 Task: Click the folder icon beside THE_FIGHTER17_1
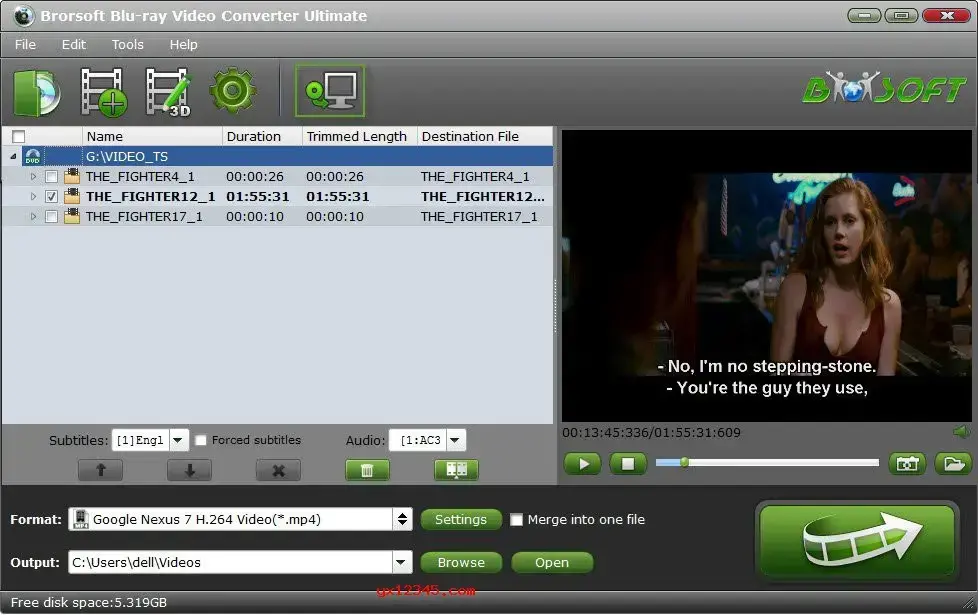pos(72,216)
